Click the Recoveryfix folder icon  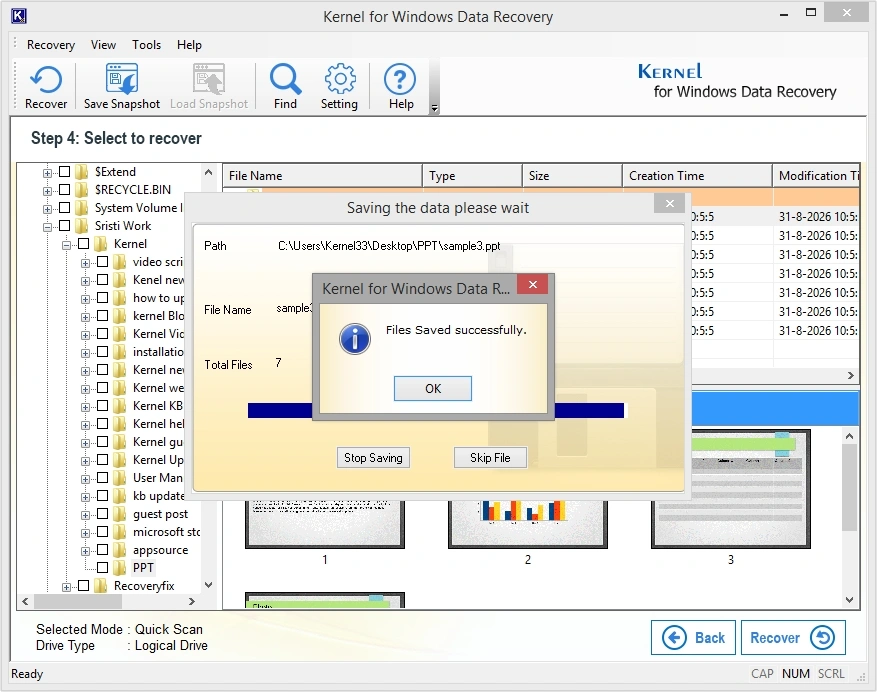(x=101, y=586)
